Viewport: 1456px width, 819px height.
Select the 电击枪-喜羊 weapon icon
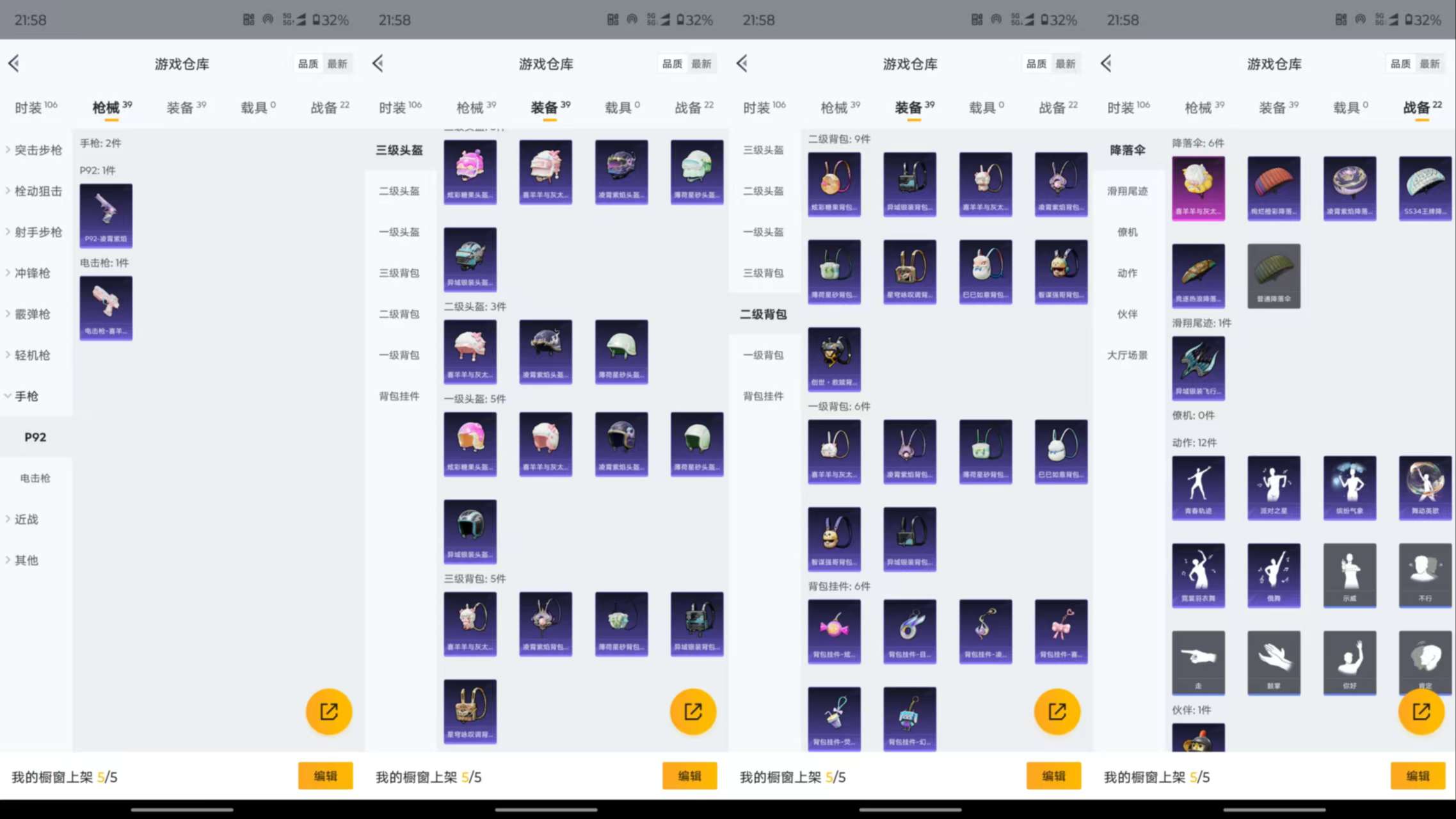tap(106, 307)
